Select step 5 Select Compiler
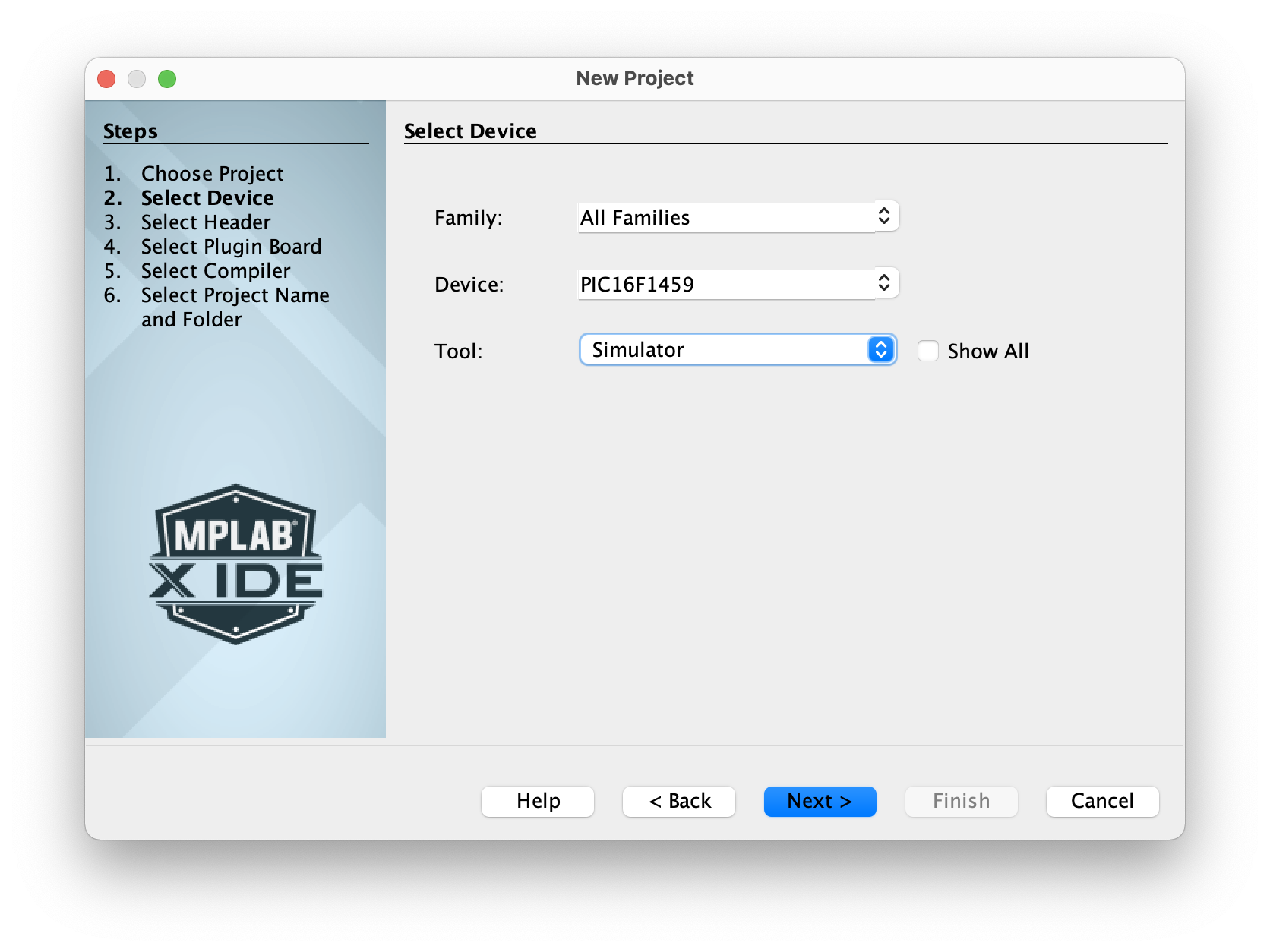The height and width of the screenshot is (952, 1270). pyautogui.click(x=215, y=271)
